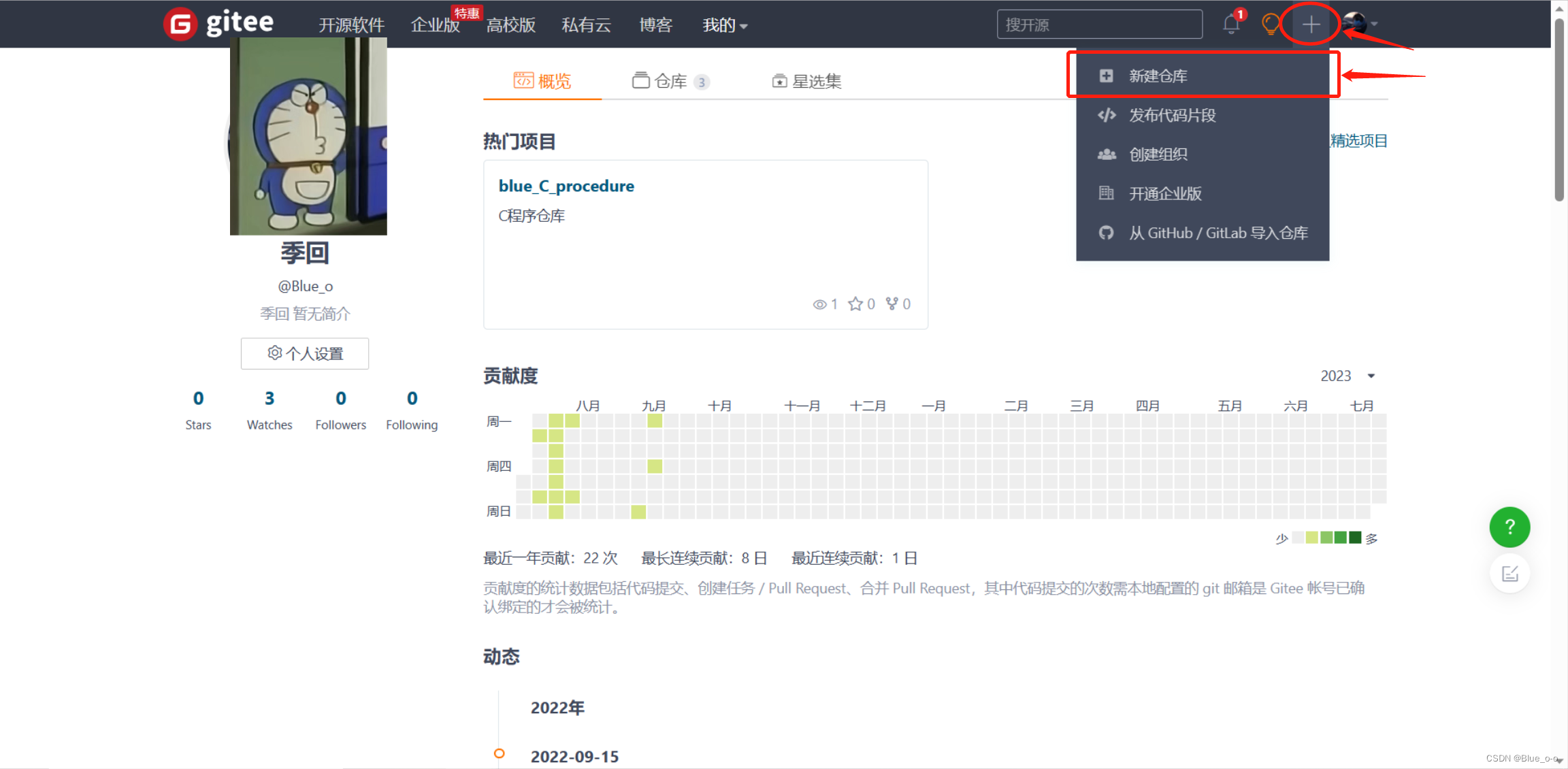Click the Gitee logo

click(218, 22)
